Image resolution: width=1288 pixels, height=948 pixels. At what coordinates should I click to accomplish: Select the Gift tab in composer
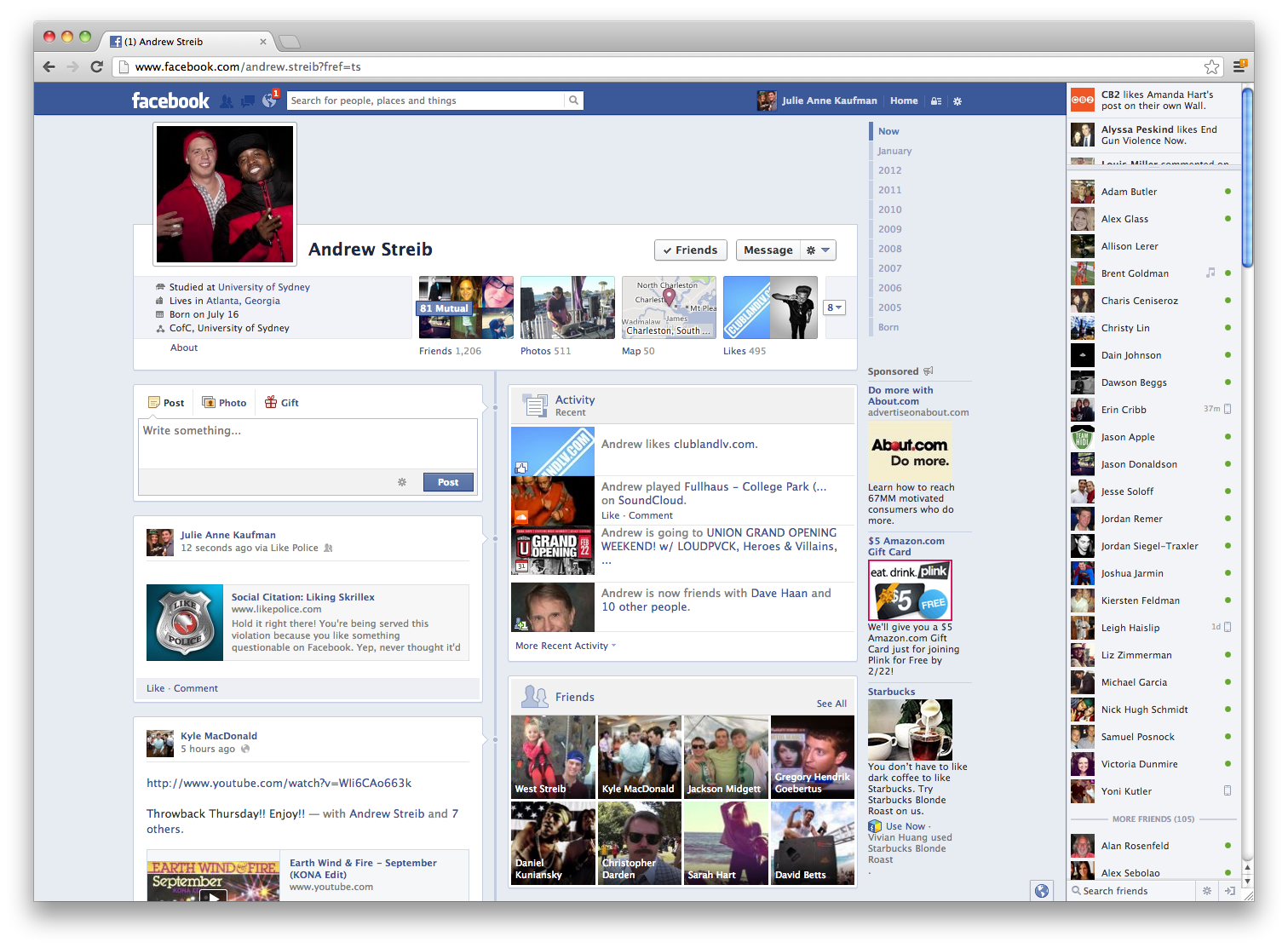pyautogui.click(x=282, y=403)
